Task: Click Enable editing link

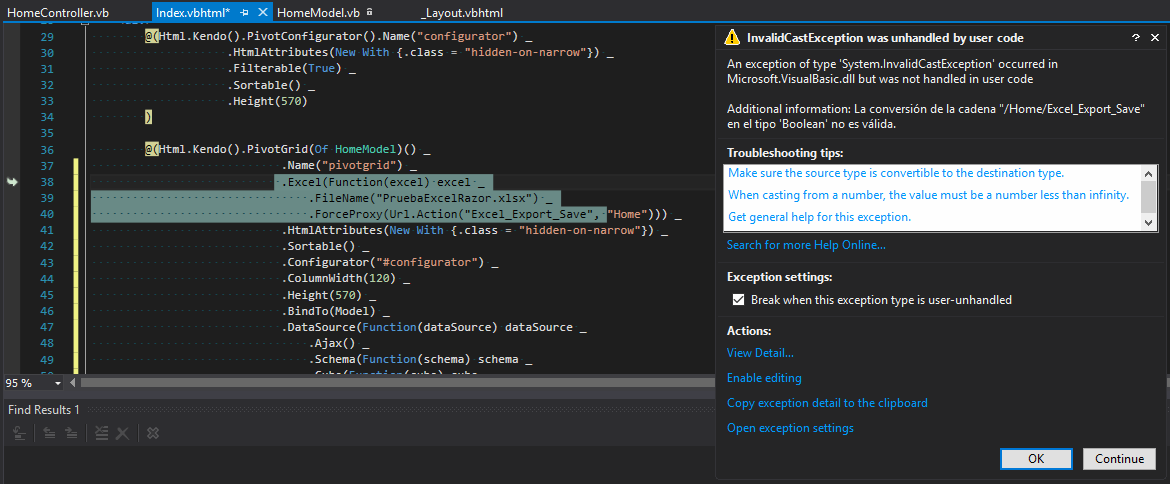Action: pyautogui.click(x=764, y=378)
